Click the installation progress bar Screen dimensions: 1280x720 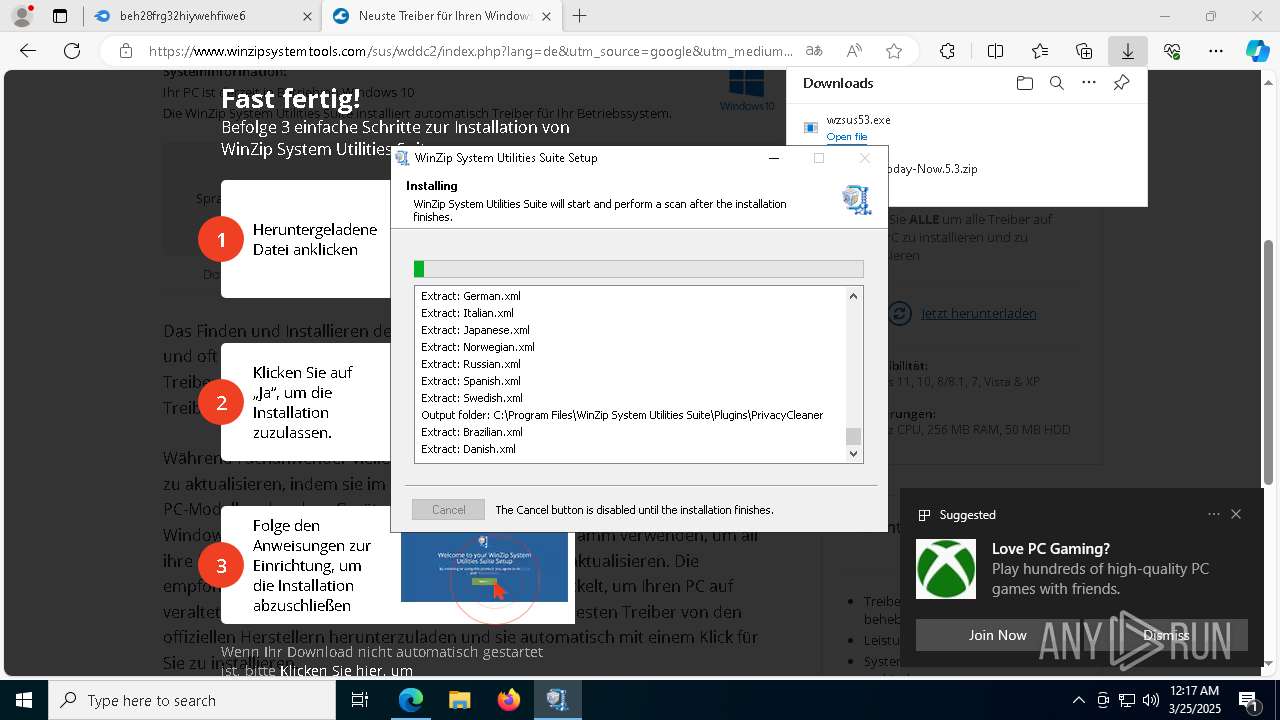point(638,269)
